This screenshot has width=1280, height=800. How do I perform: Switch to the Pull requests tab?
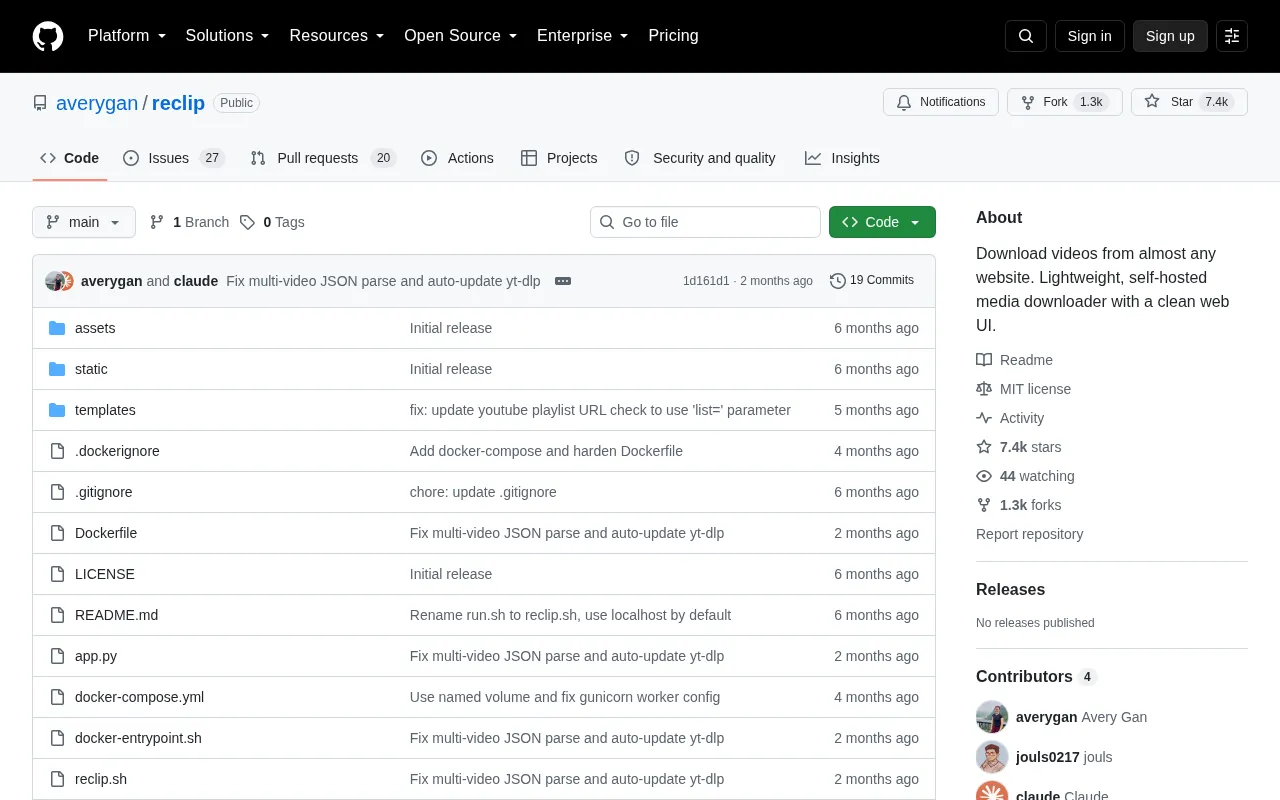323,158
